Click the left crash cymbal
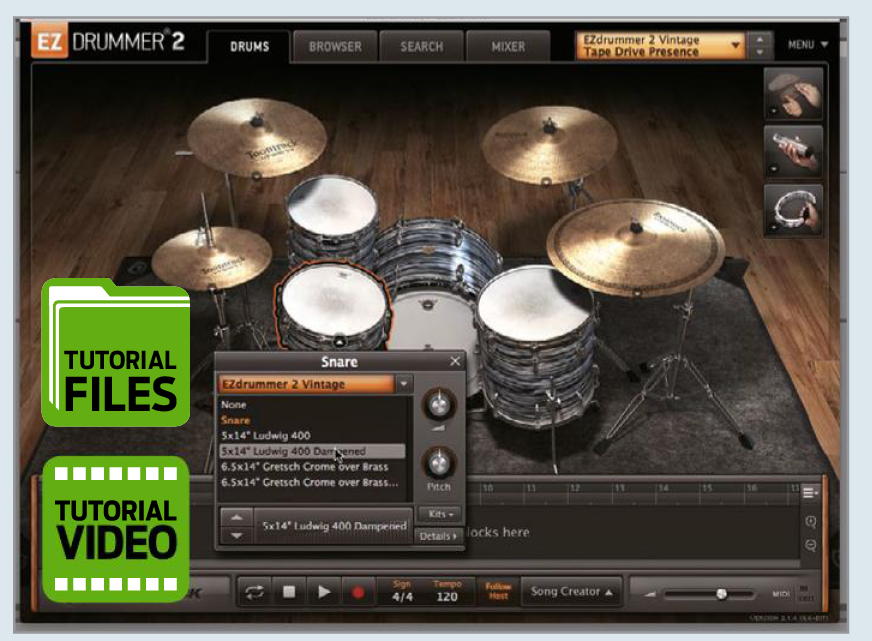The image size is (872, 641). point(256,137)
